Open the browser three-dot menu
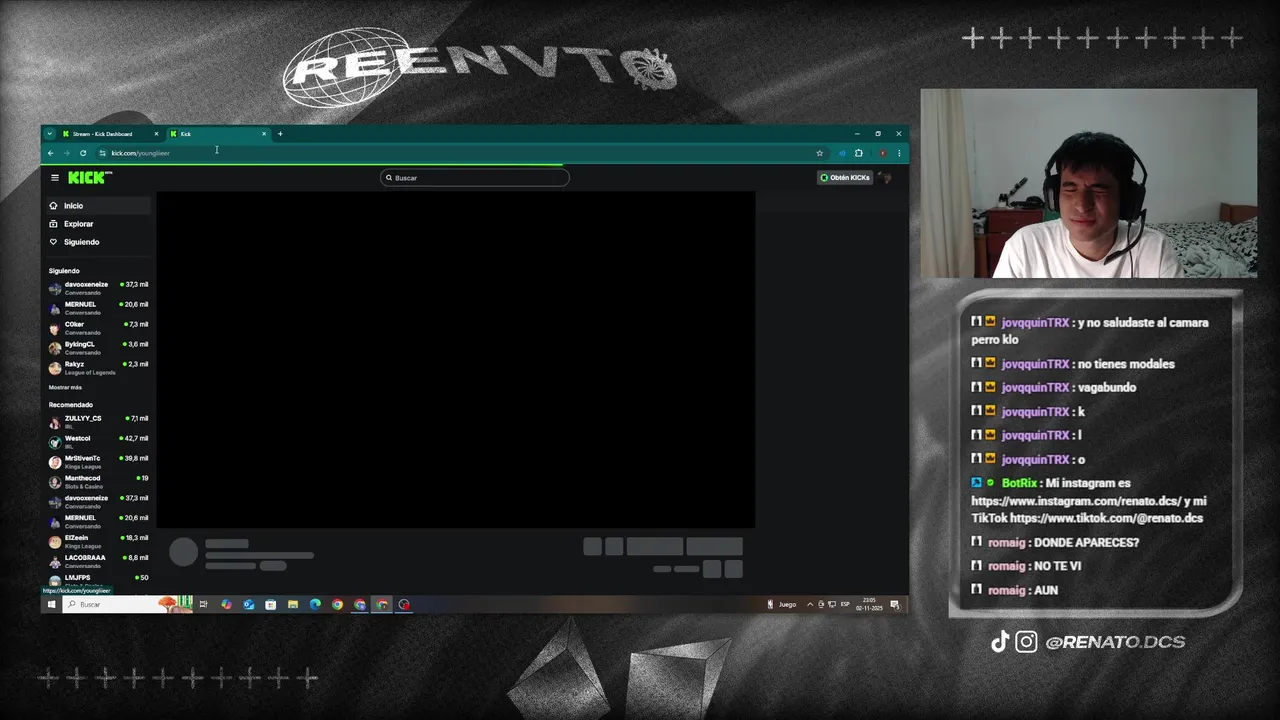Screen dimensions: 1280x720 [899, 153]
